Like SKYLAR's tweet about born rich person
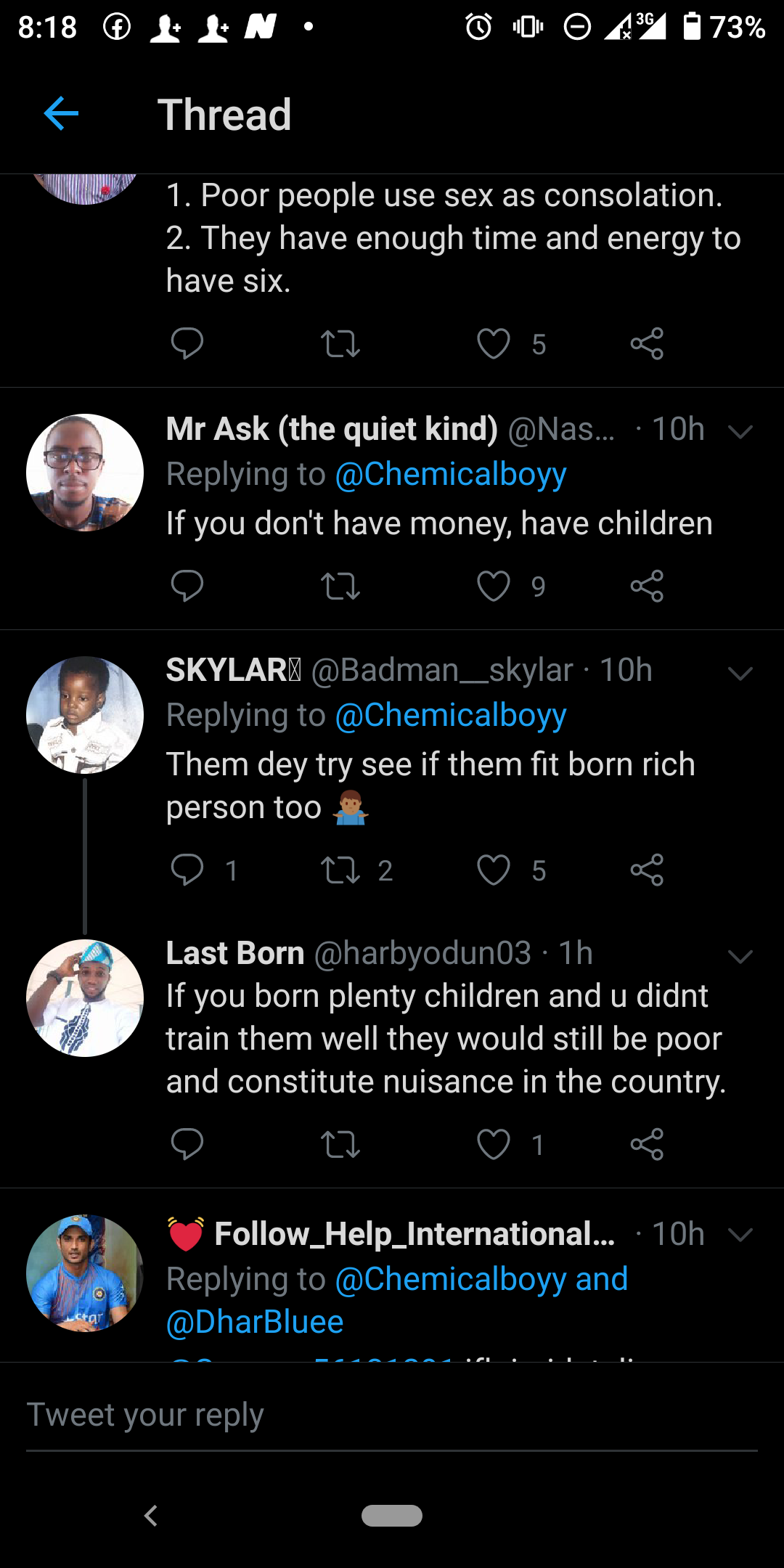The width and height of the screenshot is (784, 1568). click(x=494, y=870)
